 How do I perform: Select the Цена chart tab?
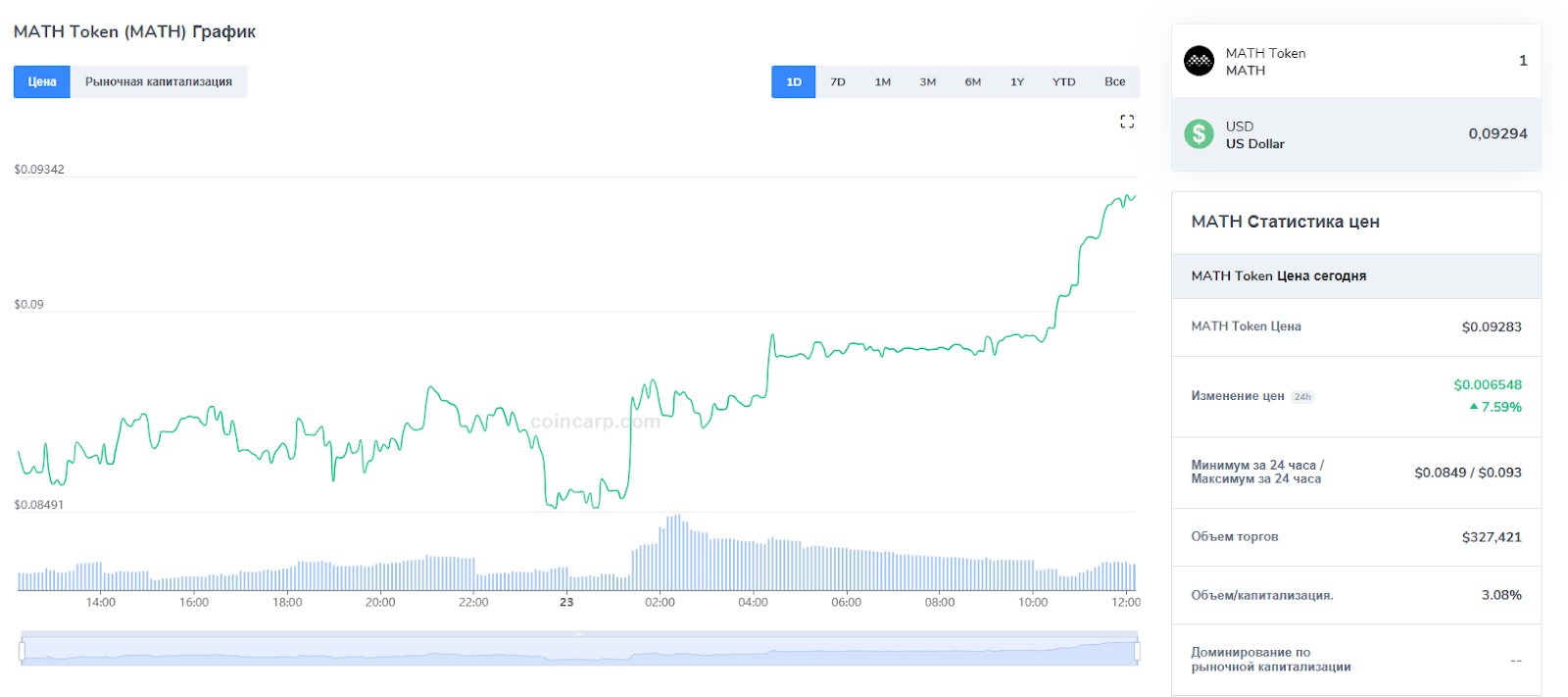point(42,82)
